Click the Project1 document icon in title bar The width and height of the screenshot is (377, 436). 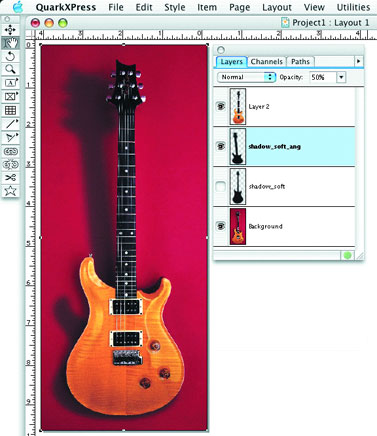(285, 23)
